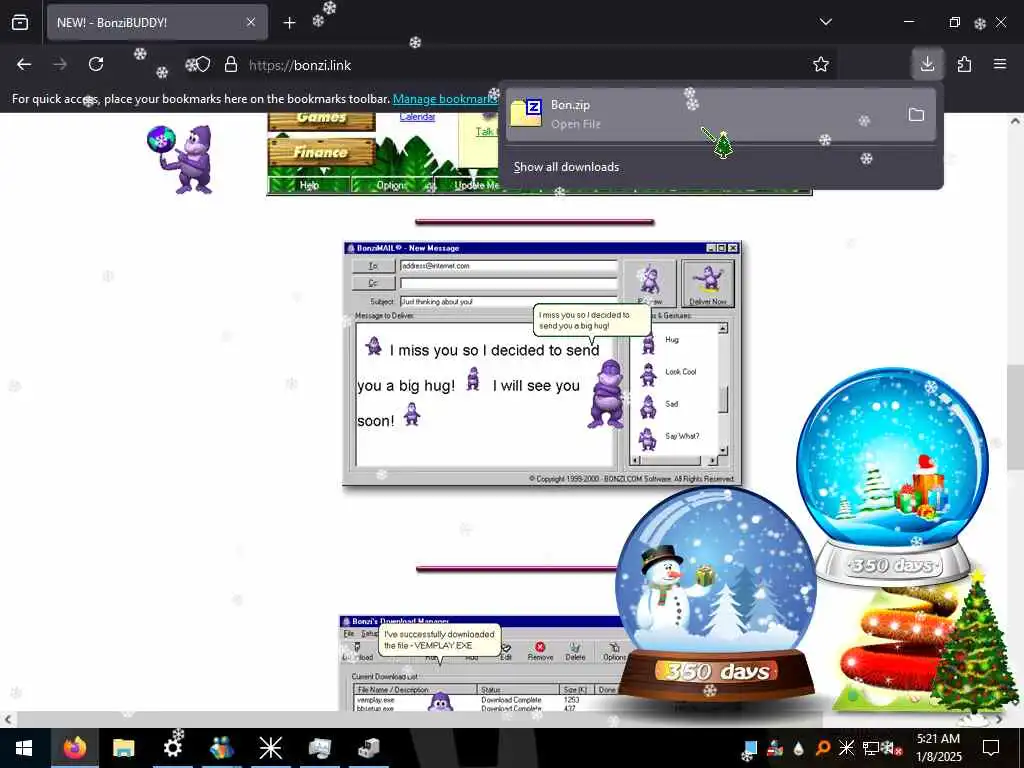Screen dimensions: 1024x768
Task: Click Firefox in the taskbar
Action: 74,748
